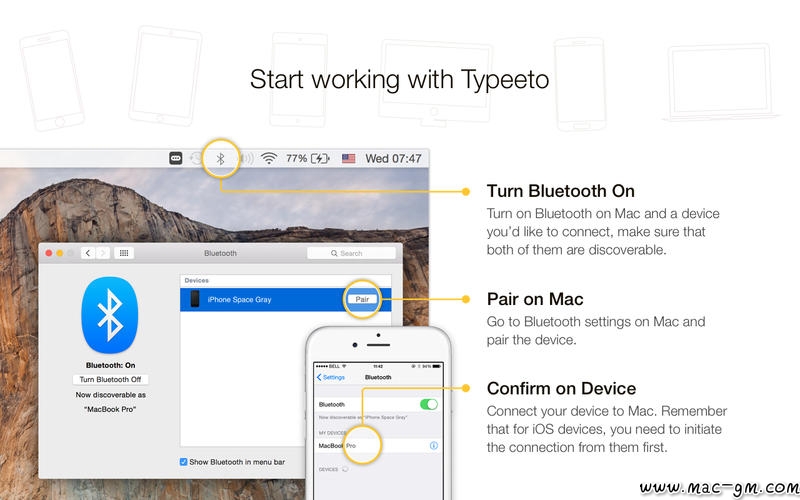Click the Turn Bluetooth On heading
The image size is (800, 500).
click(x=561, y=191)
